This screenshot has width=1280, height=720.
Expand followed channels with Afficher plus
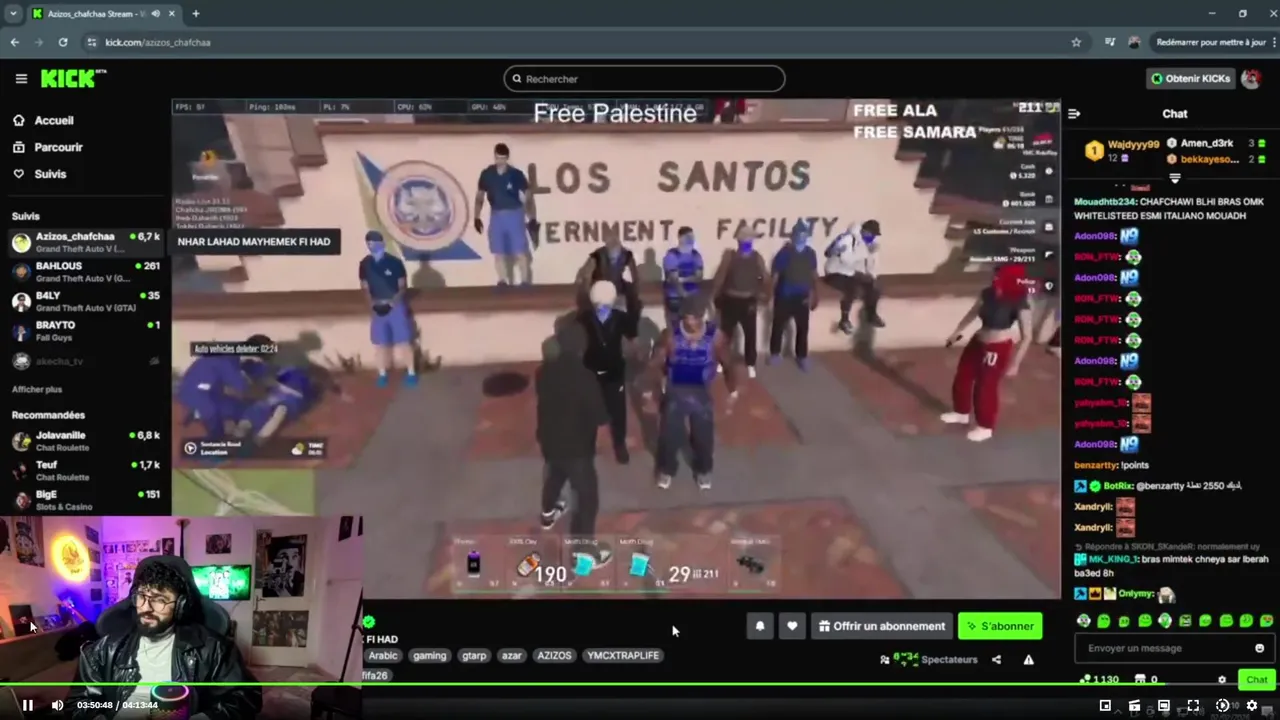click(37, 389)
